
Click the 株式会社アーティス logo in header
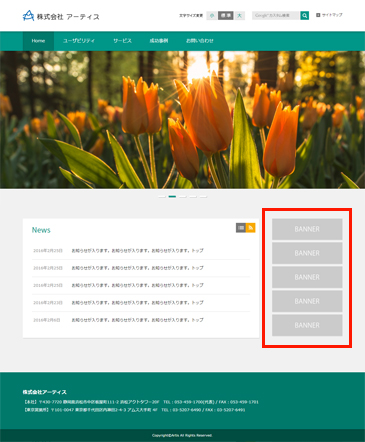click(x=61, y=16)
